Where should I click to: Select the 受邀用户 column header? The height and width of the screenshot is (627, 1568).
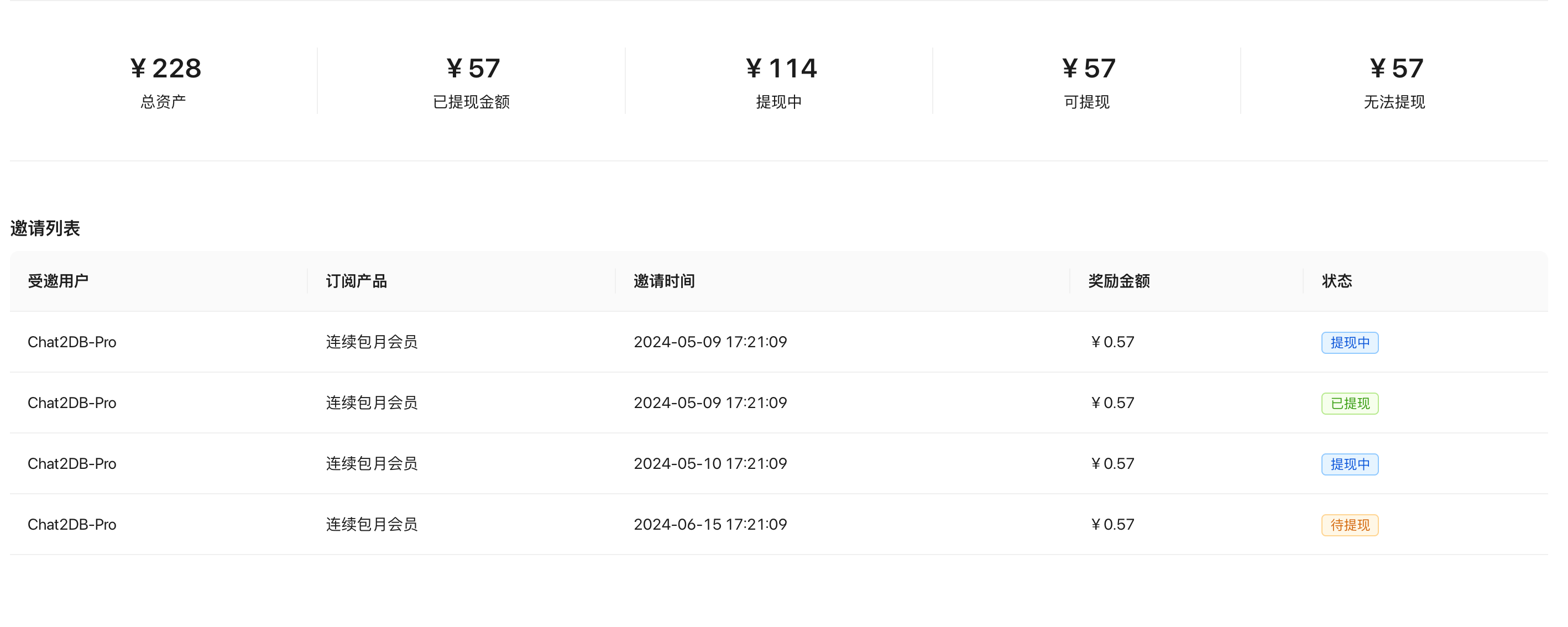click(59, 281)
